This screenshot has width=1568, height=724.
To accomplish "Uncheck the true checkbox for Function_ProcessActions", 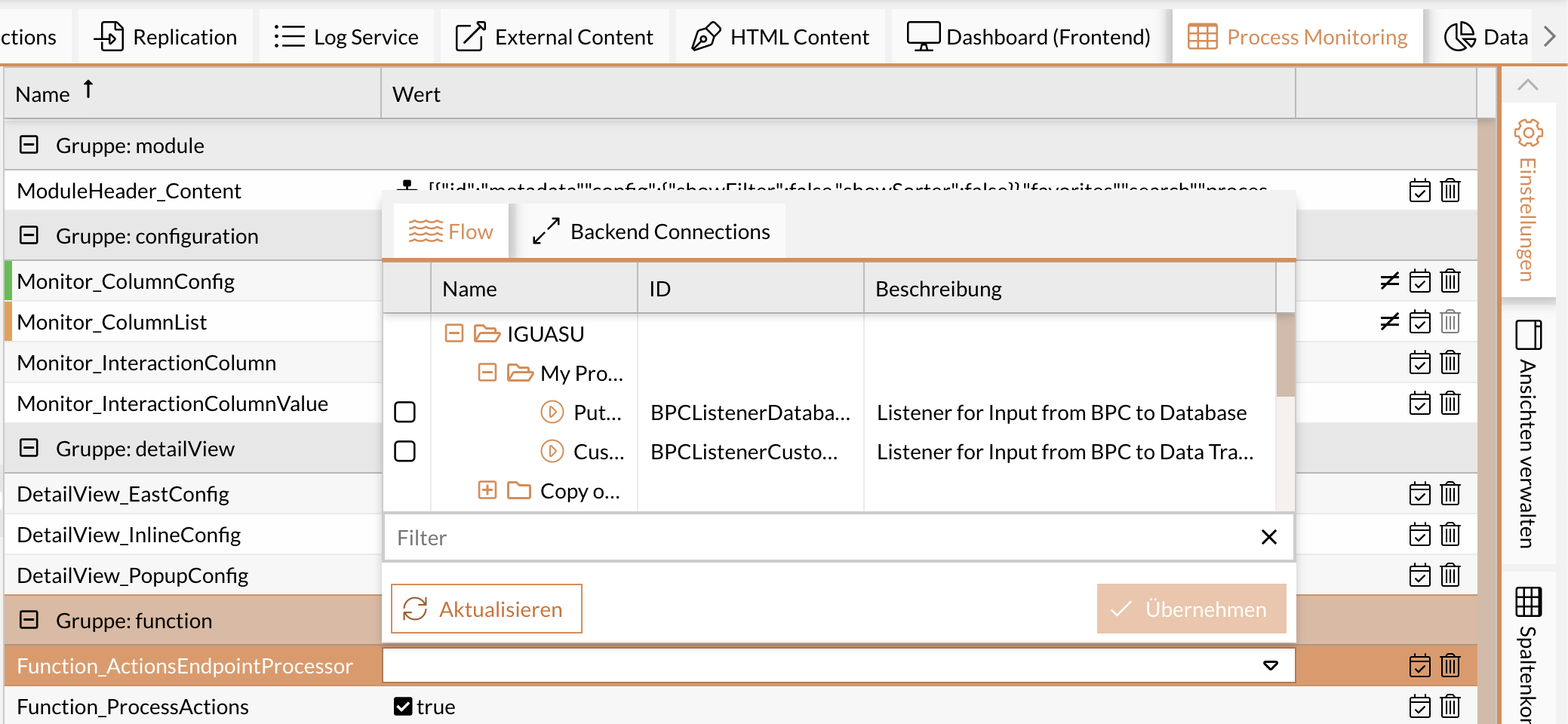I will pos(403,707).
